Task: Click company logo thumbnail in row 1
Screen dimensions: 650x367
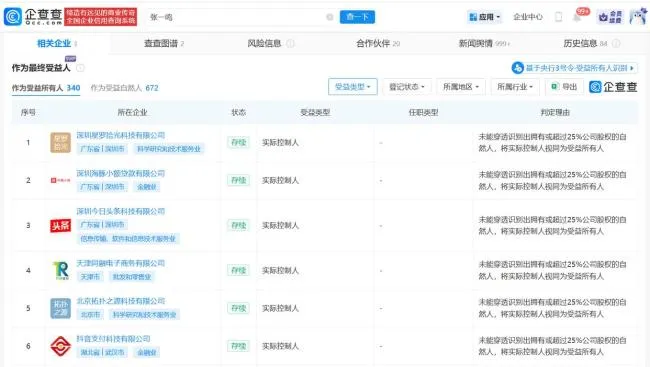Action: click(x=61, y=142)
